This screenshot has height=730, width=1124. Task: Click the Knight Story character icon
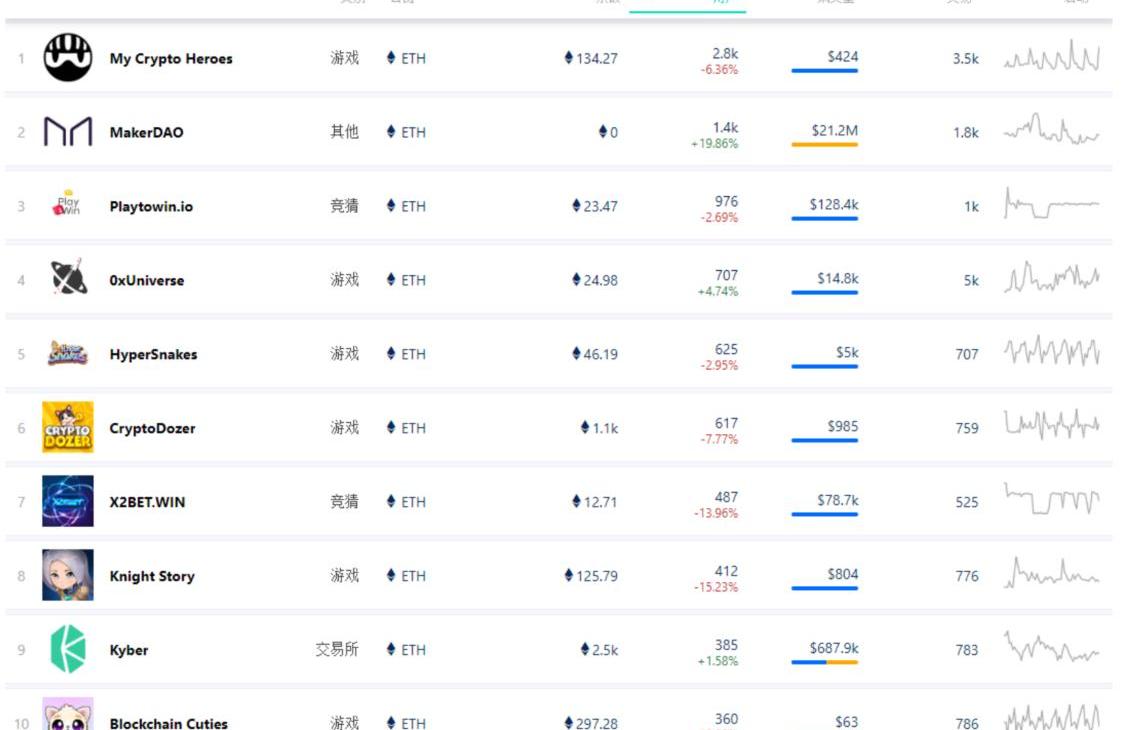[68, 575]
